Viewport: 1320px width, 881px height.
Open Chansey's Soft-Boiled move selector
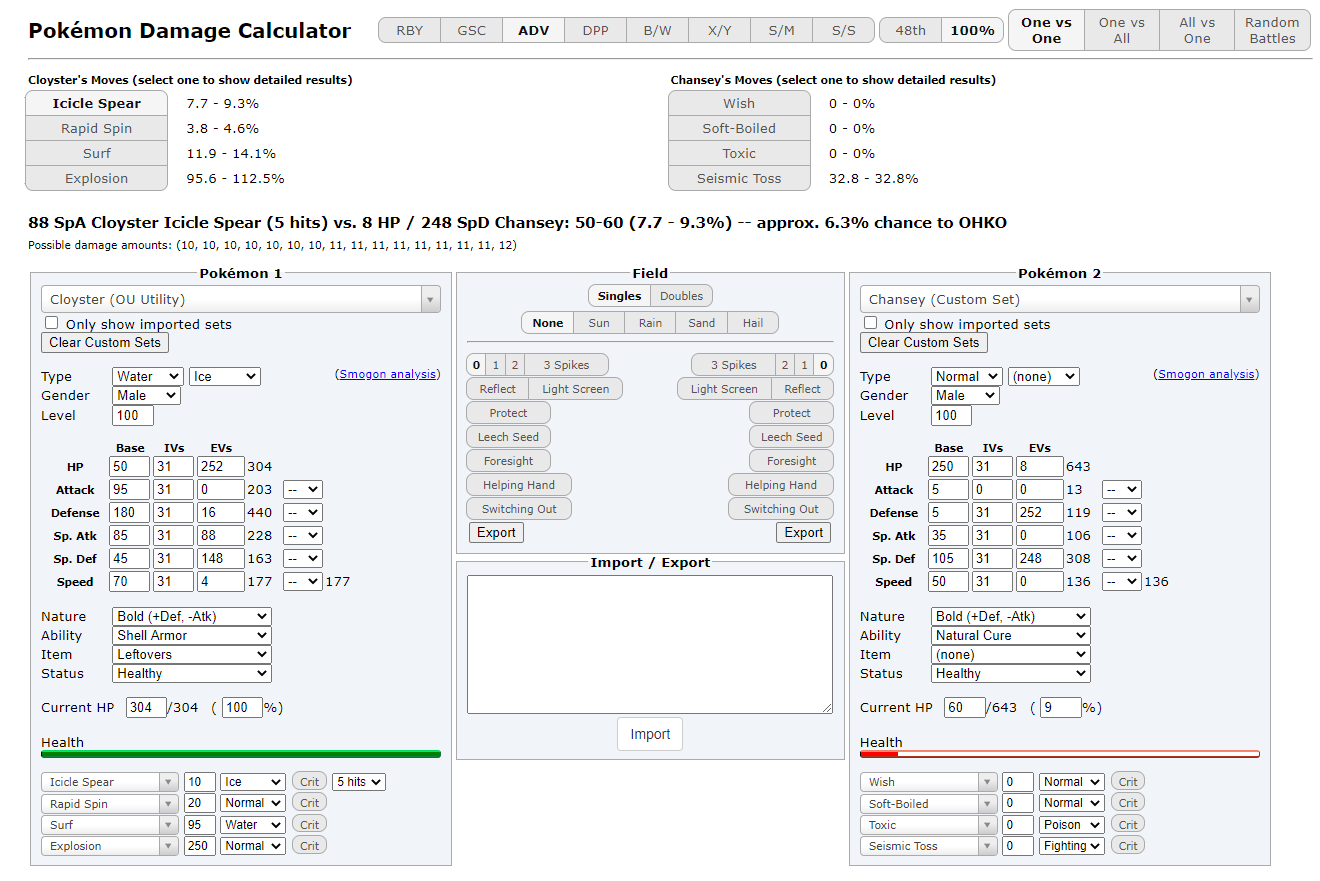(929, 803)
